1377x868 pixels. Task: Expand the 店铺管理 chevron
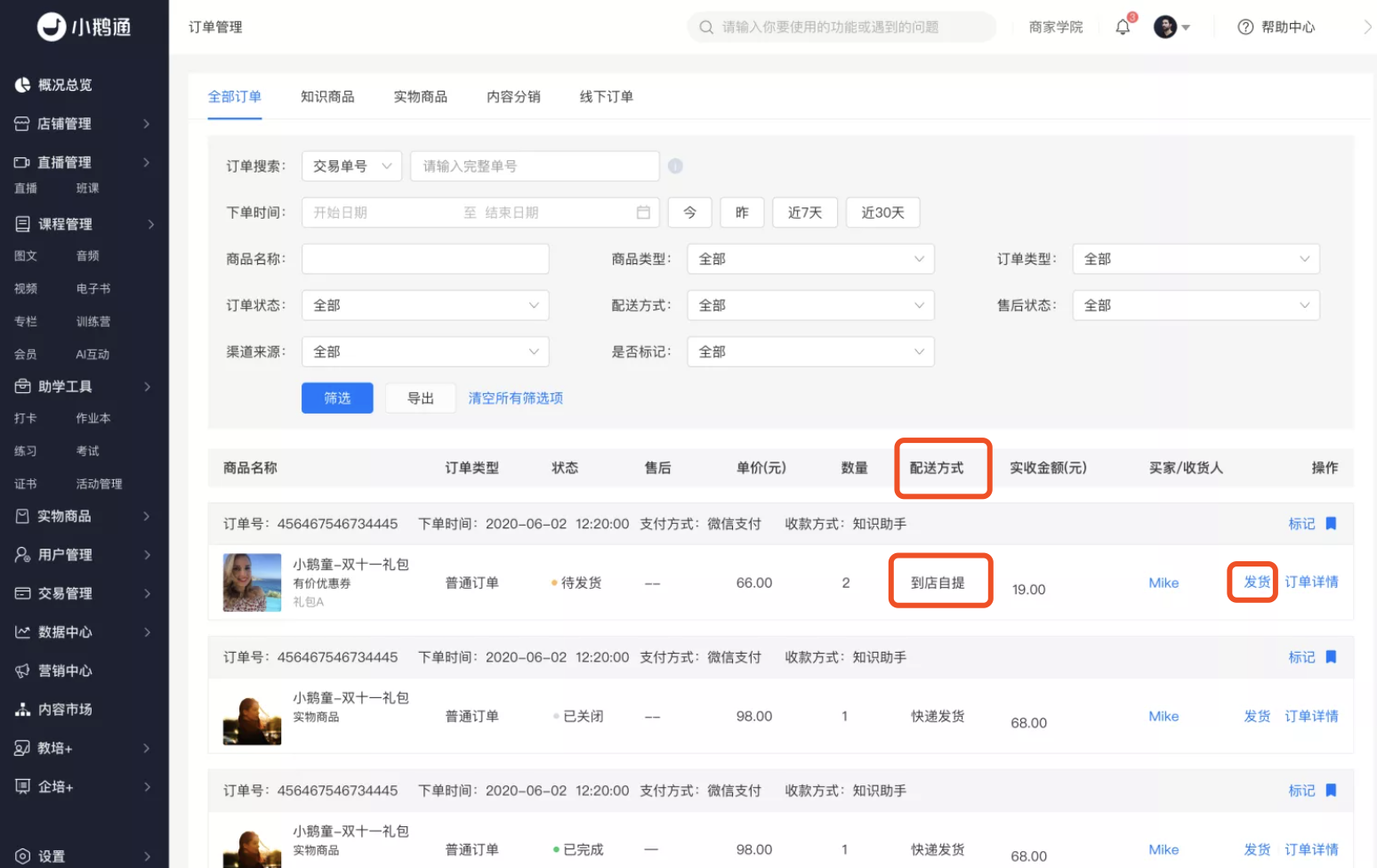147,124
